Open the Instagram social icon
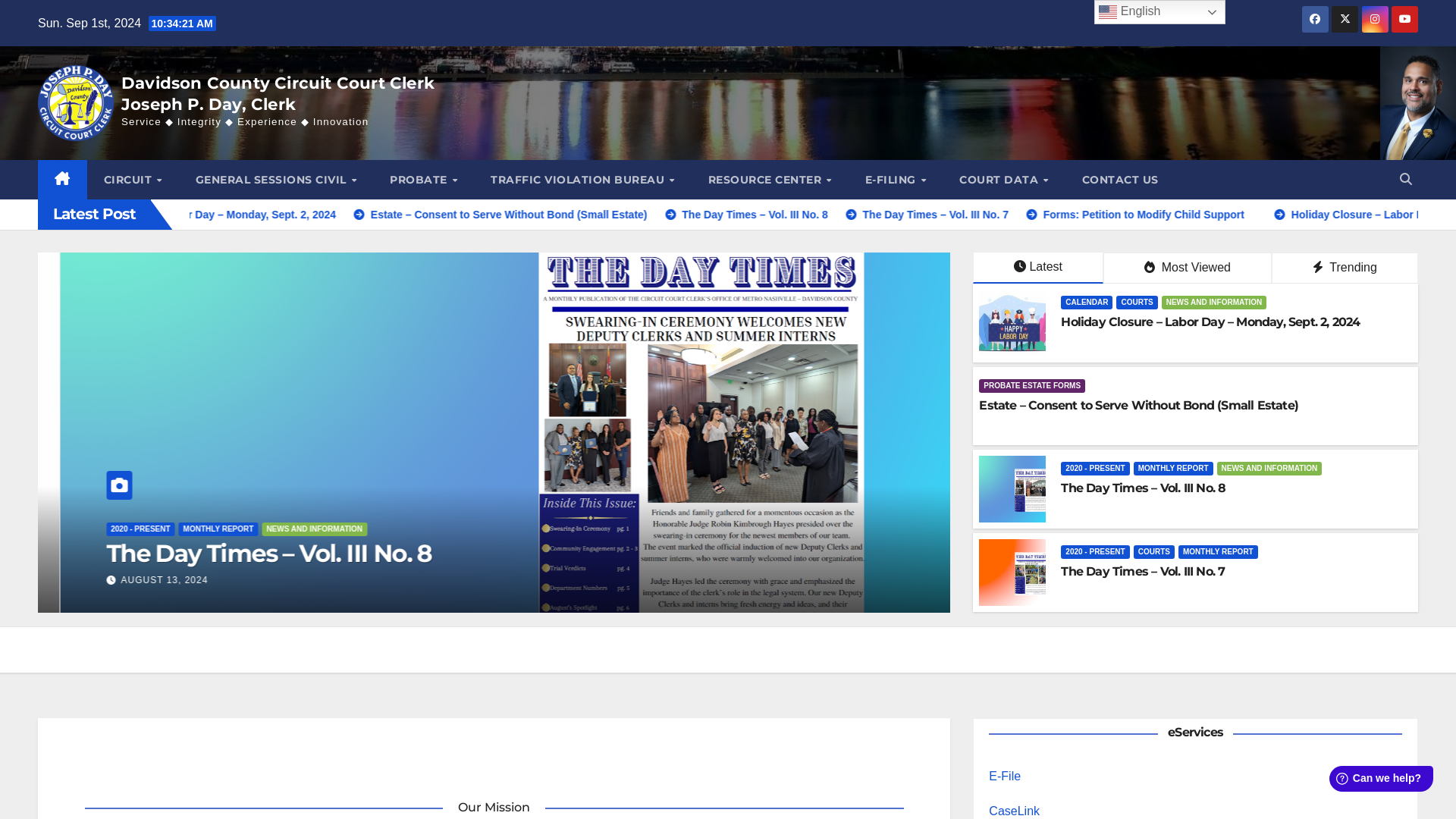The image size is (1456, 819). 1375,20
